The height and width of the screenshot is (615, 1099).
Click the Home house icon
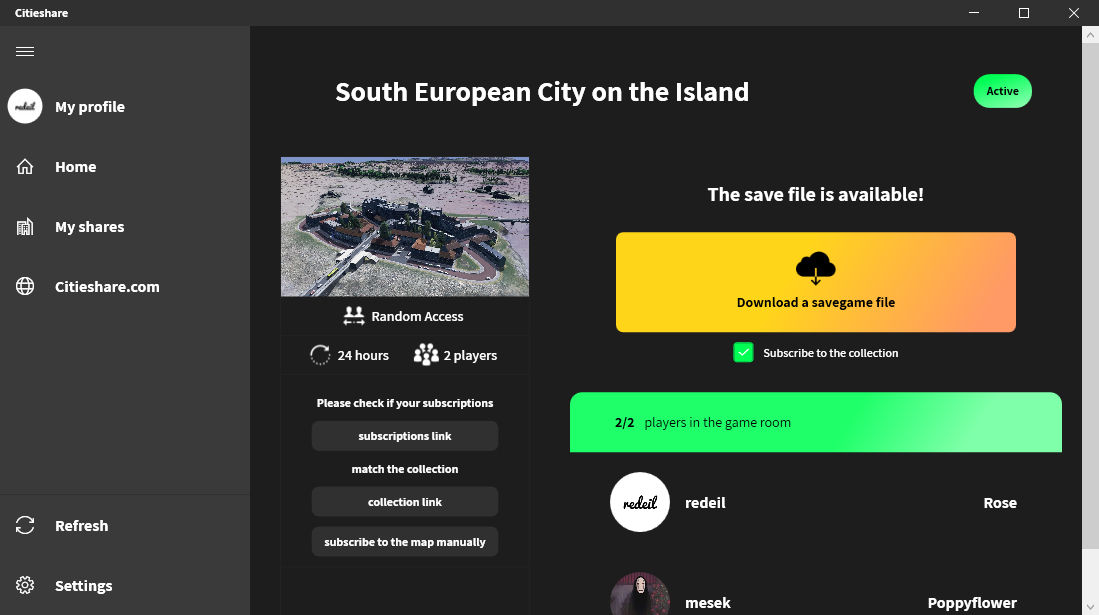point(25,167)
